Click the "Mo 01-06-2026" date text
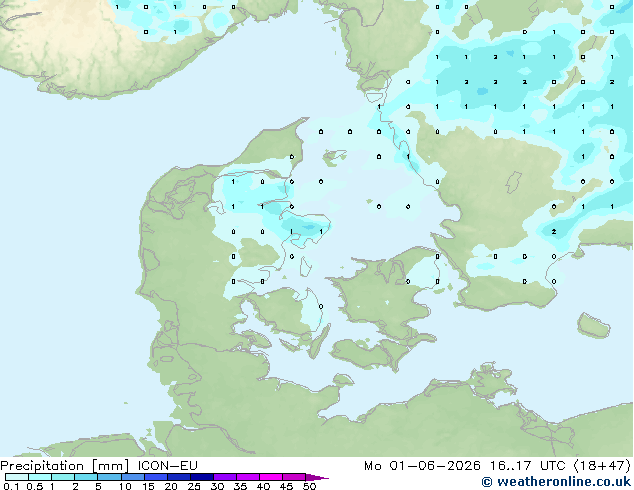 (422, 466)
